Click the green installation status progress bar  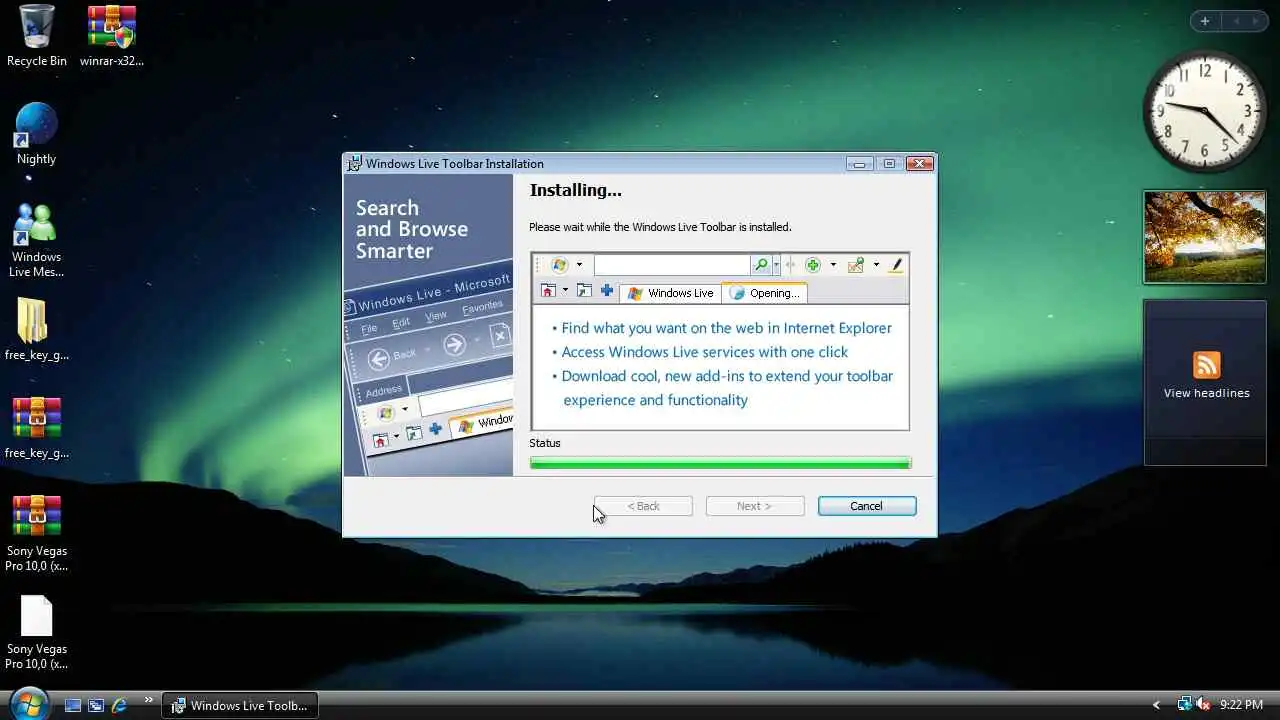(720, 463)
